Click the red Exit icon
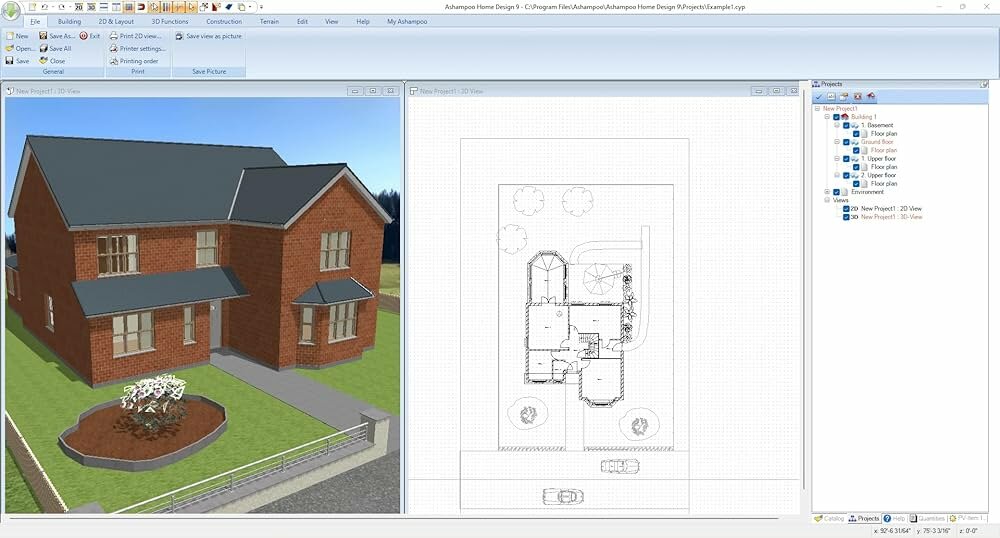1000x538 pixels. coord(84,36)
